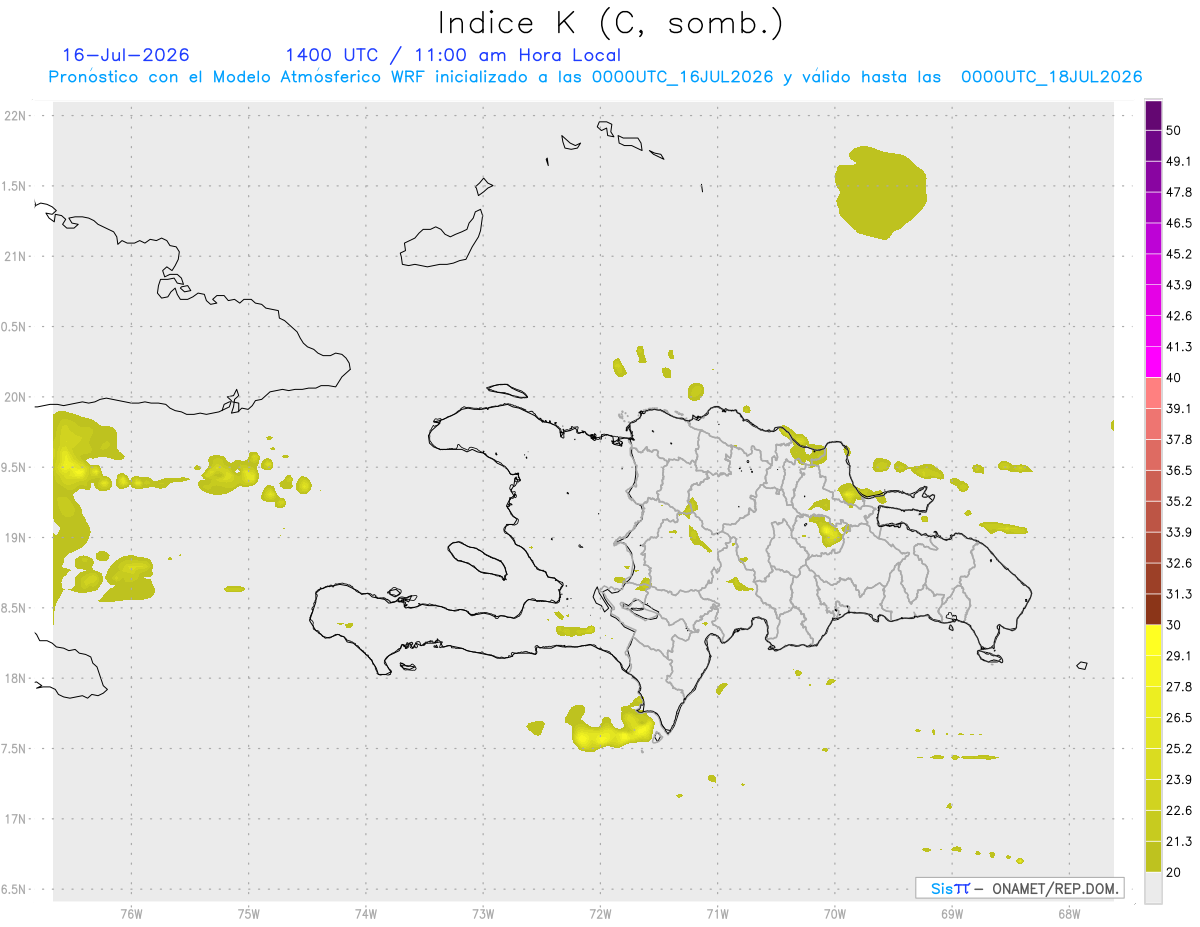Click the '29.1' color scale value
The image size is (1200, 927).
[1179, 656]
